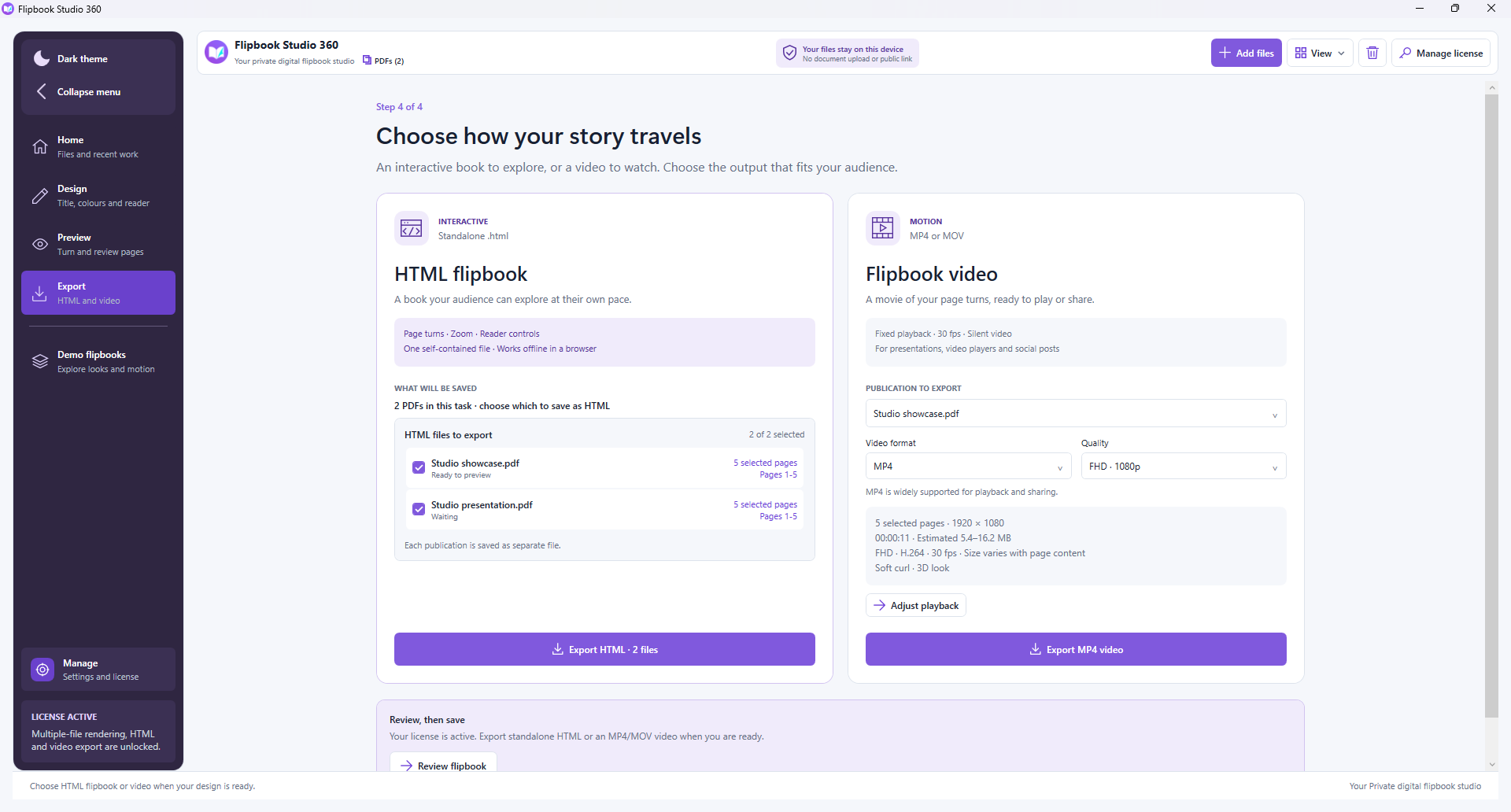Click the Demo flipbooks layers icon
The image size is (1511, 812).
[40, 361]
